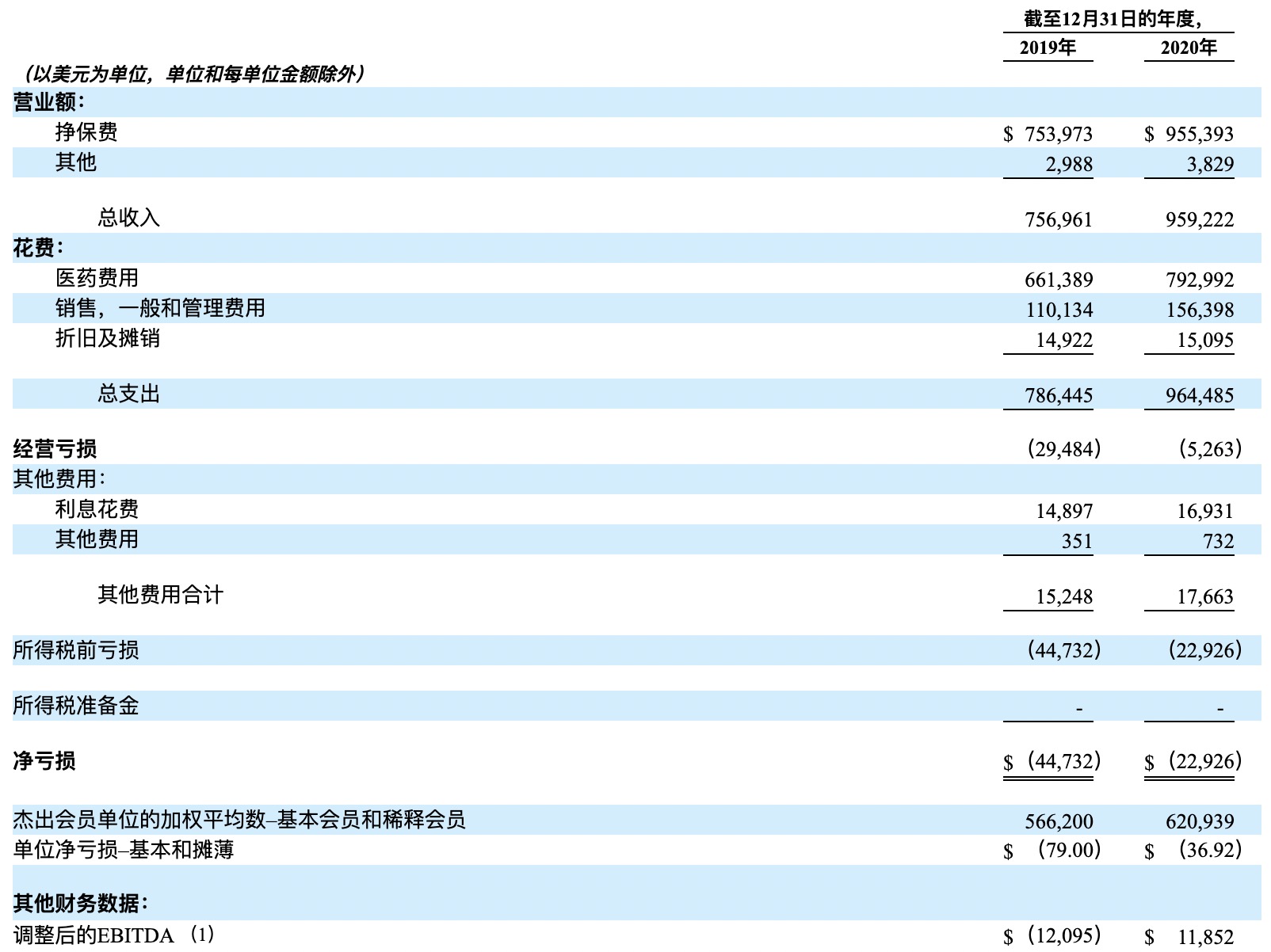Select the 利息花费 row label
The width and height of the screenshot is (1271, 952).
click(97, 509)
